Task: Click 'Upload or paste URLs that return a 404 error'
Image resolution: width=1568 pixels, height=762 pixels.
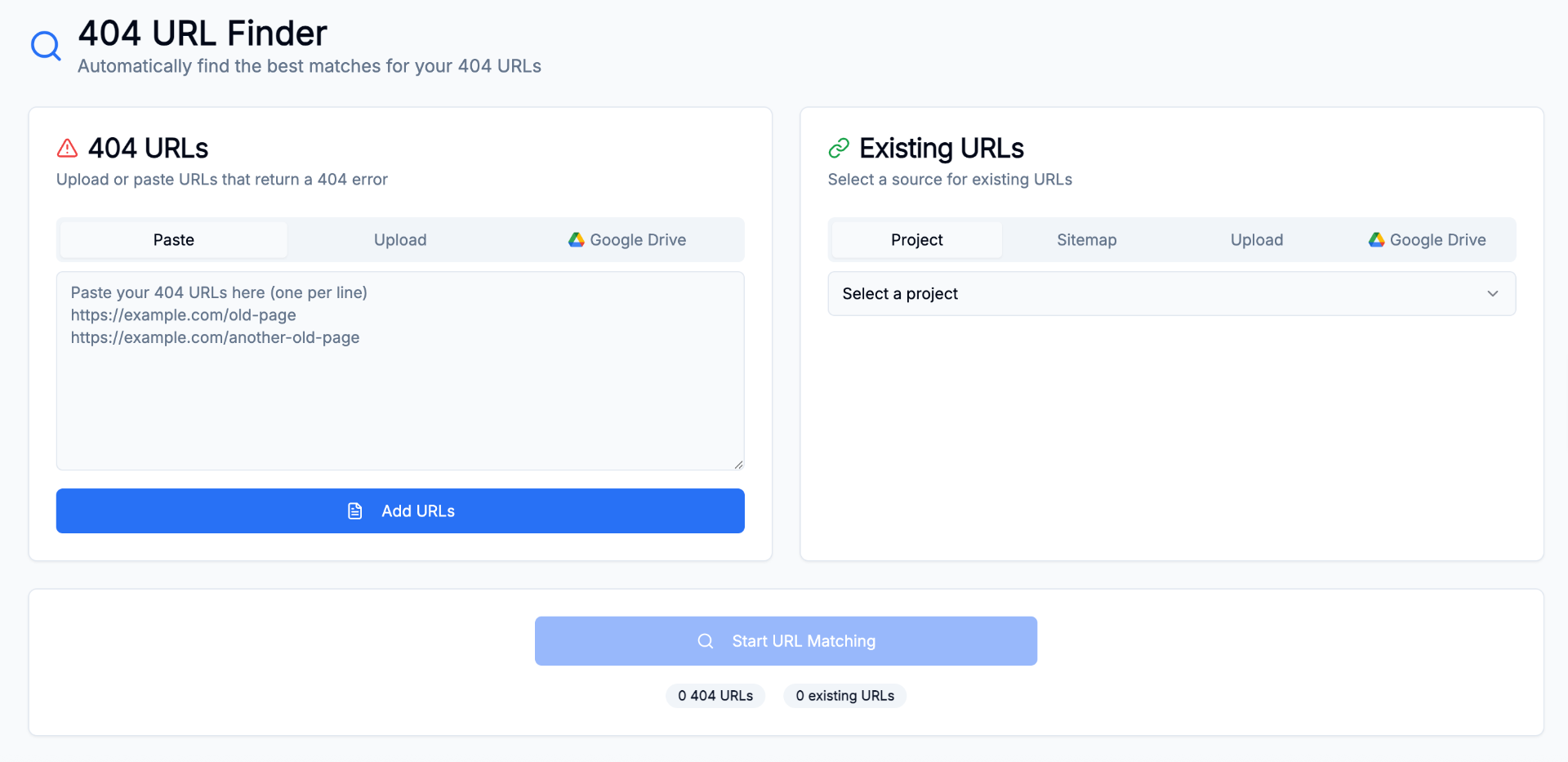Action: tap(222, 180)
